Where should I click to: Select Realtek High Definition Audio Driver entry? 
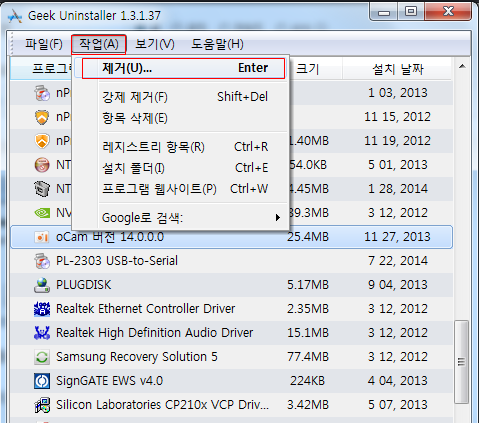coord(232,333)
